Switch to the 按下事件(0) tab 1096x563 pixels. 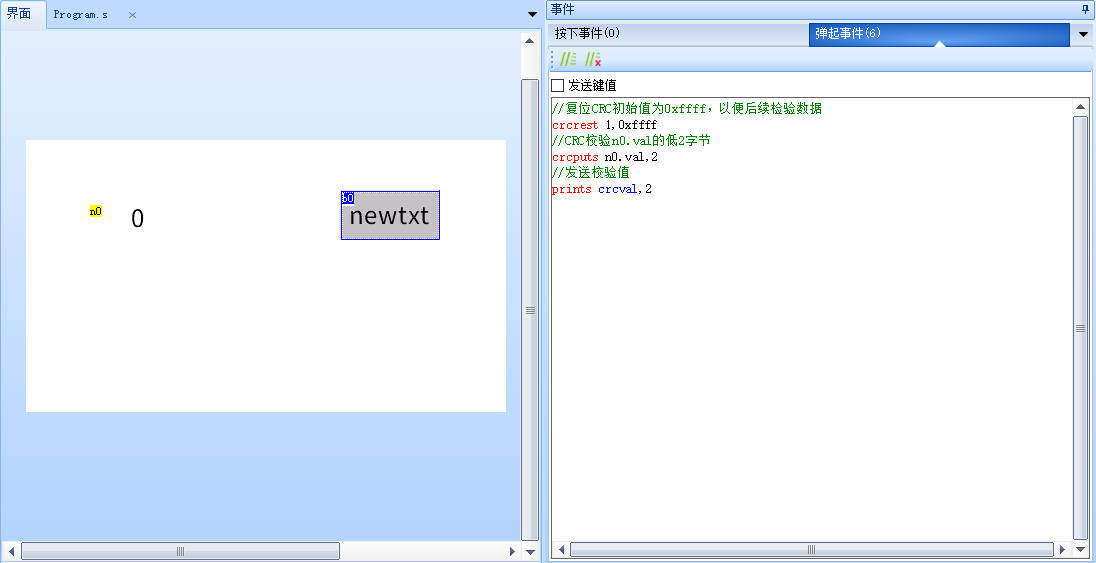(x=587, y=33)
